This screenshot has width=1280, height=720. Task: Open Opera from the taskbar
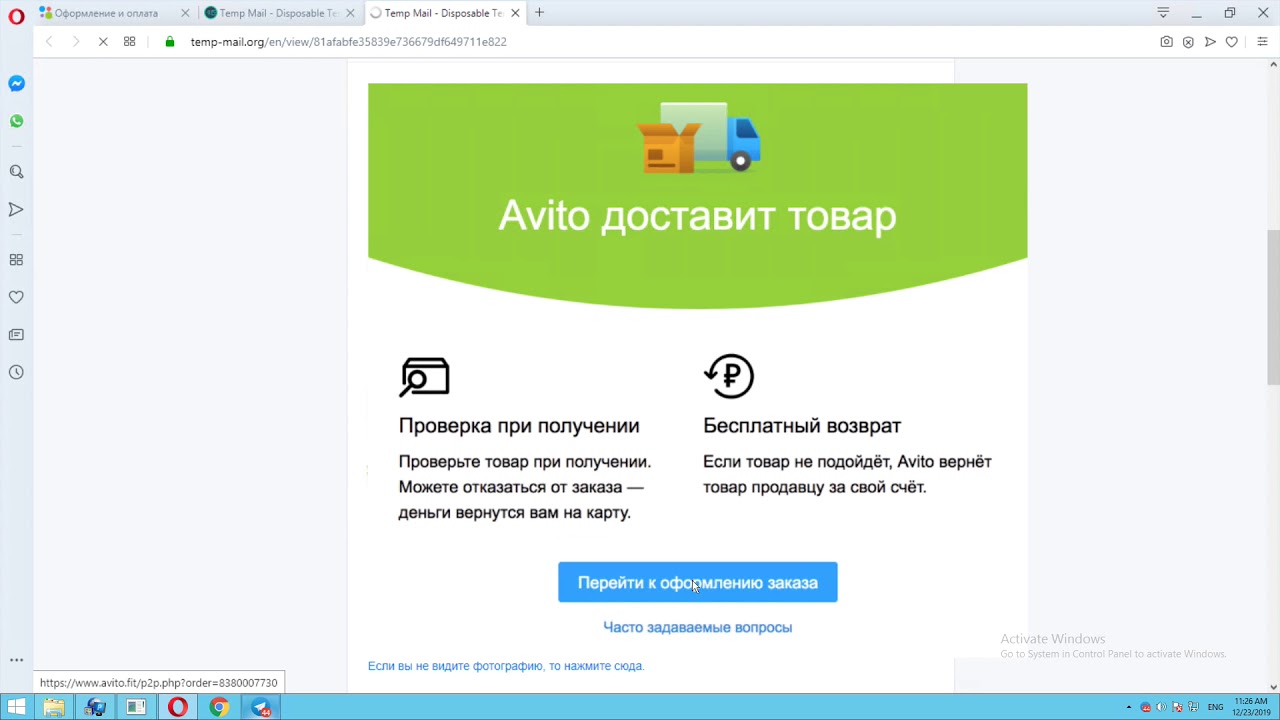pyautogui.click(x=177, y=708)
